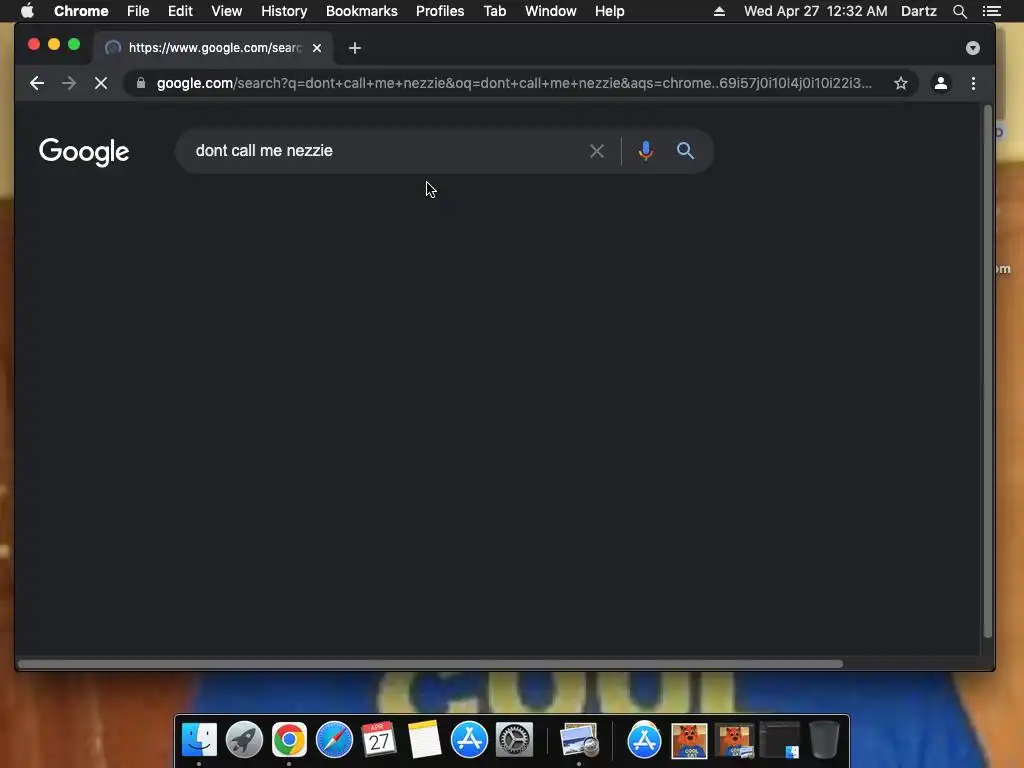Open the View menu
This screenshot has height=768, width=1024.
click(x=227, y=11)
